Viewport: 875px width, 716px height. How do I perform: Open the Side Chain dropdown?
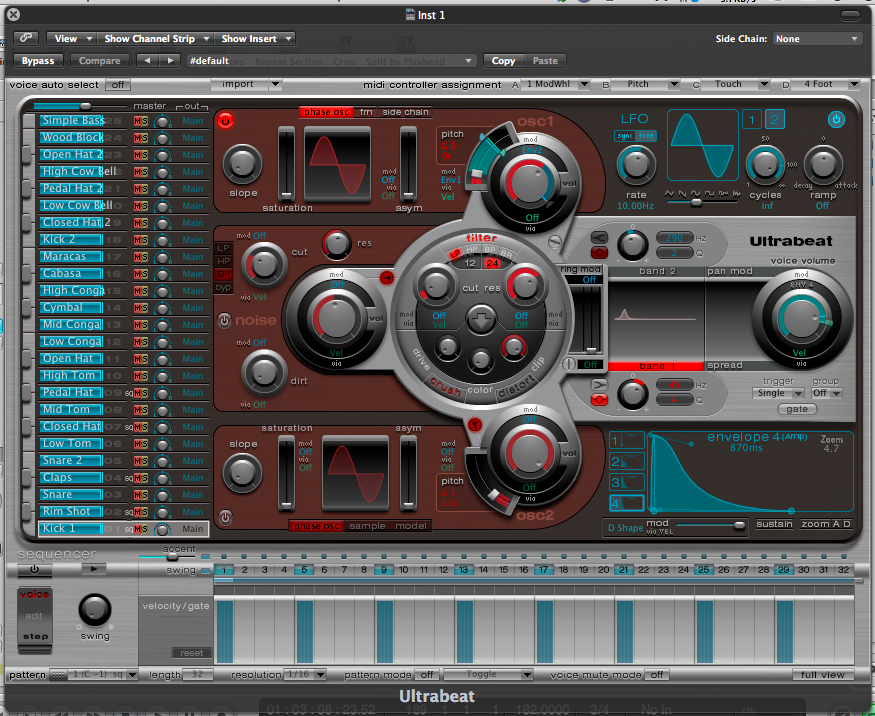pos(816,39)
